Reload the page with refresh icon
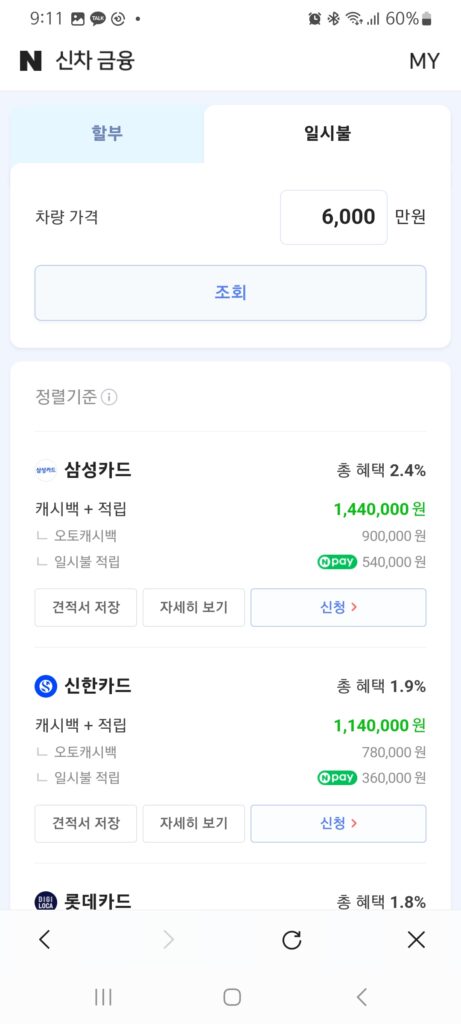 pos(292,940)
